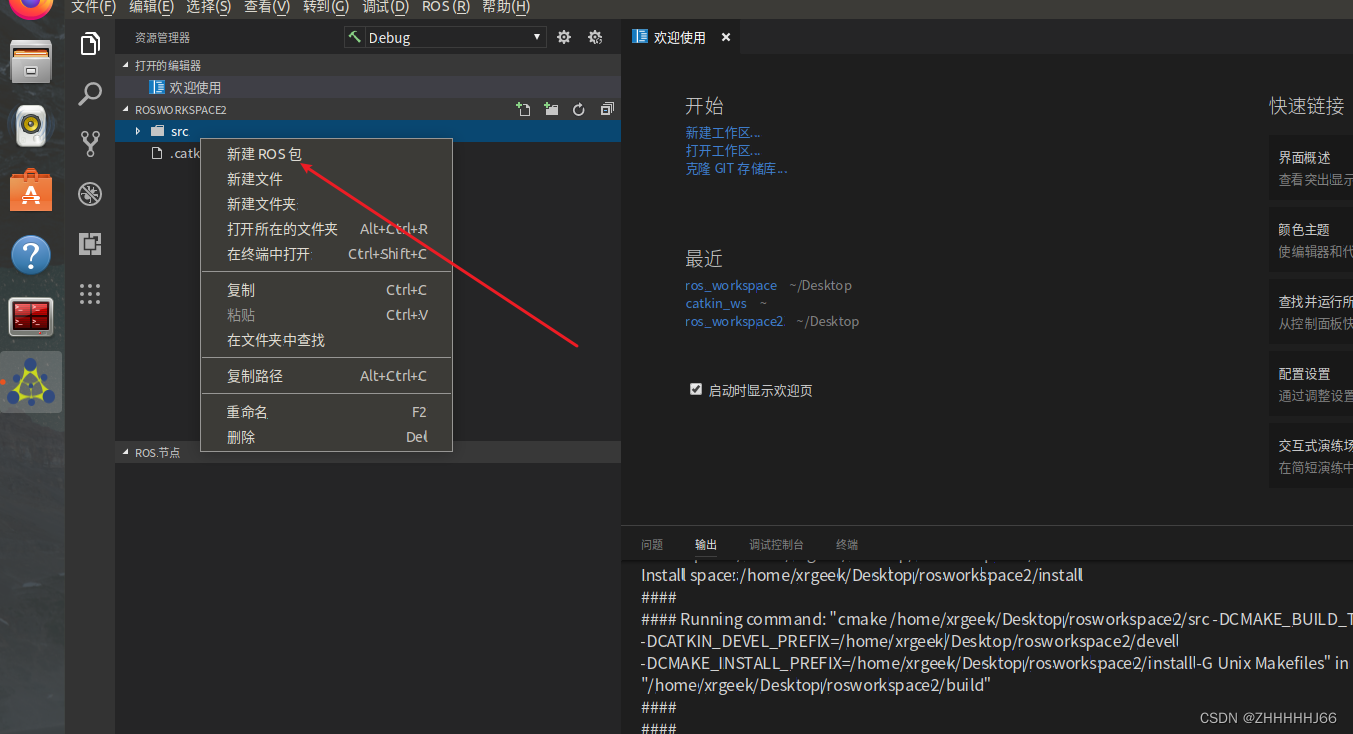Click the 克隆 GIT 存储库... link
Image resolution: width=1353 pixels, height=734 pixels.
[x=736, y=168]
